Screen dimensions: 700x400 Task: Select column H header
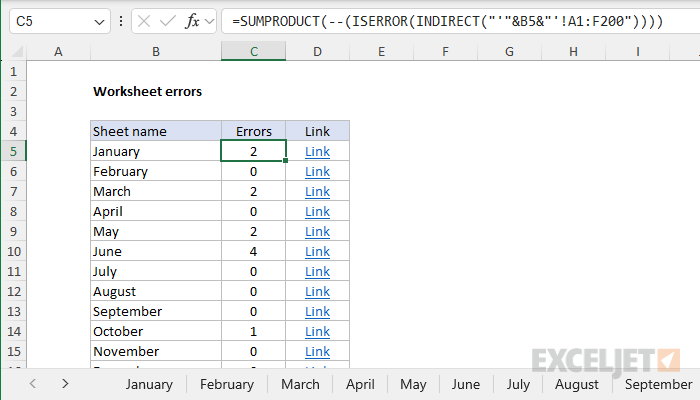tap(573, 52)
